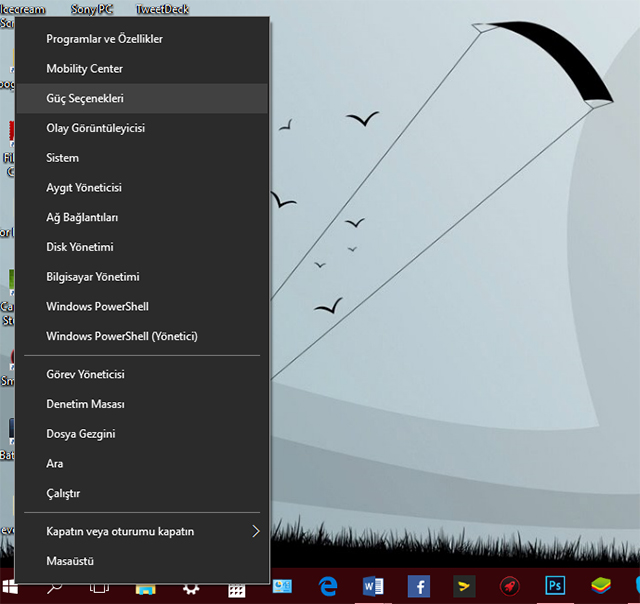Launch the red rocket app on taskbar
This screenshot has width=640, height=604.
[x=510, y=586]
